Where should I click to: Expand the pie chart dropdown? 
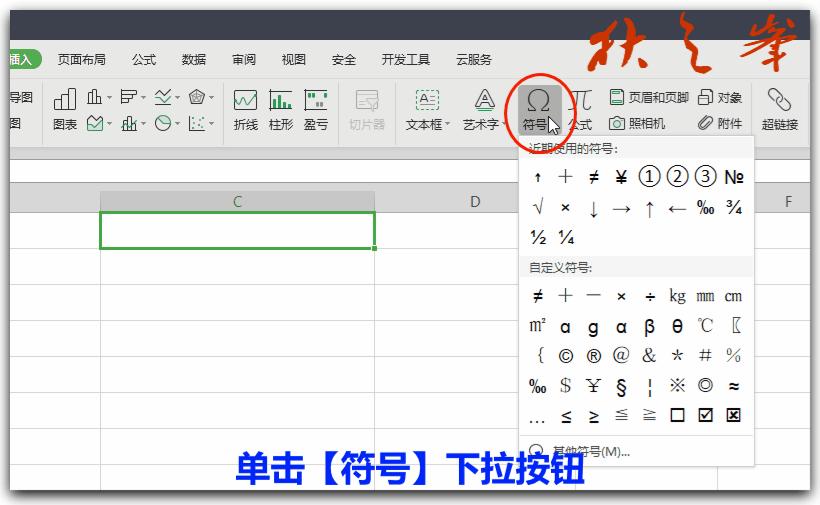tap(177, 124)
